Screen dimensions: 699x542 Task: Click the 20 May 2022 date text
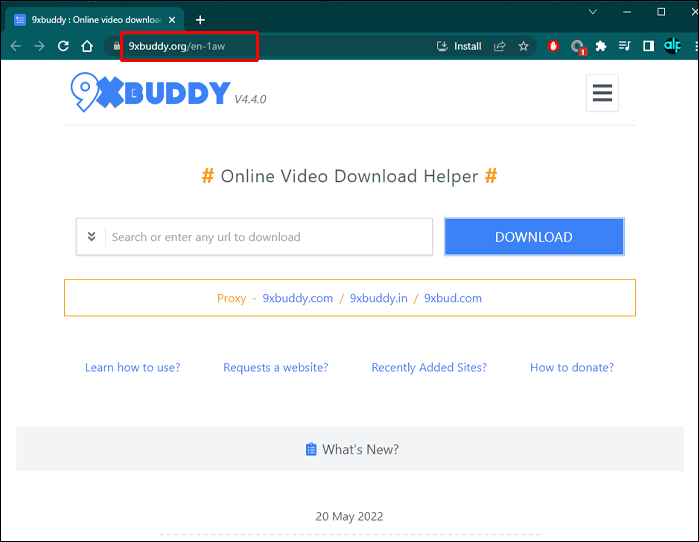(350, 516)
